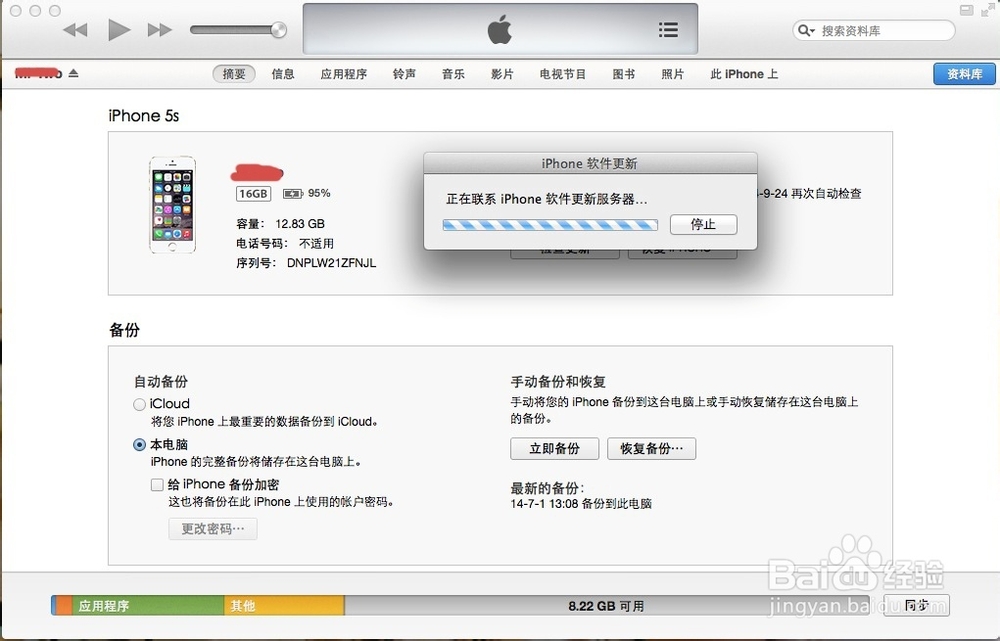Click the green 应用程序 storage segment

[148, 605]
